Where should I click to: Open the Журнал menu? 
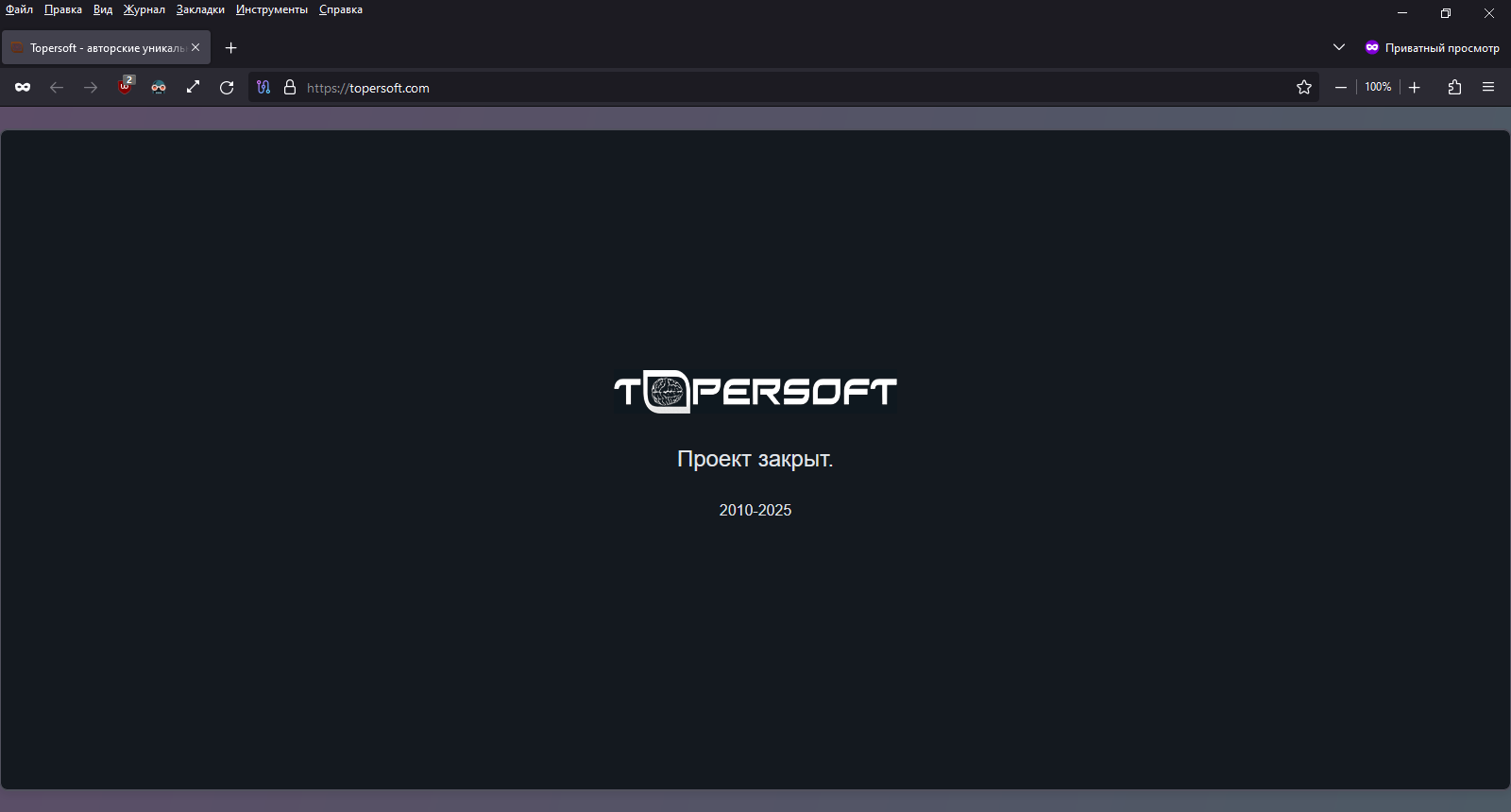[144, 9]
